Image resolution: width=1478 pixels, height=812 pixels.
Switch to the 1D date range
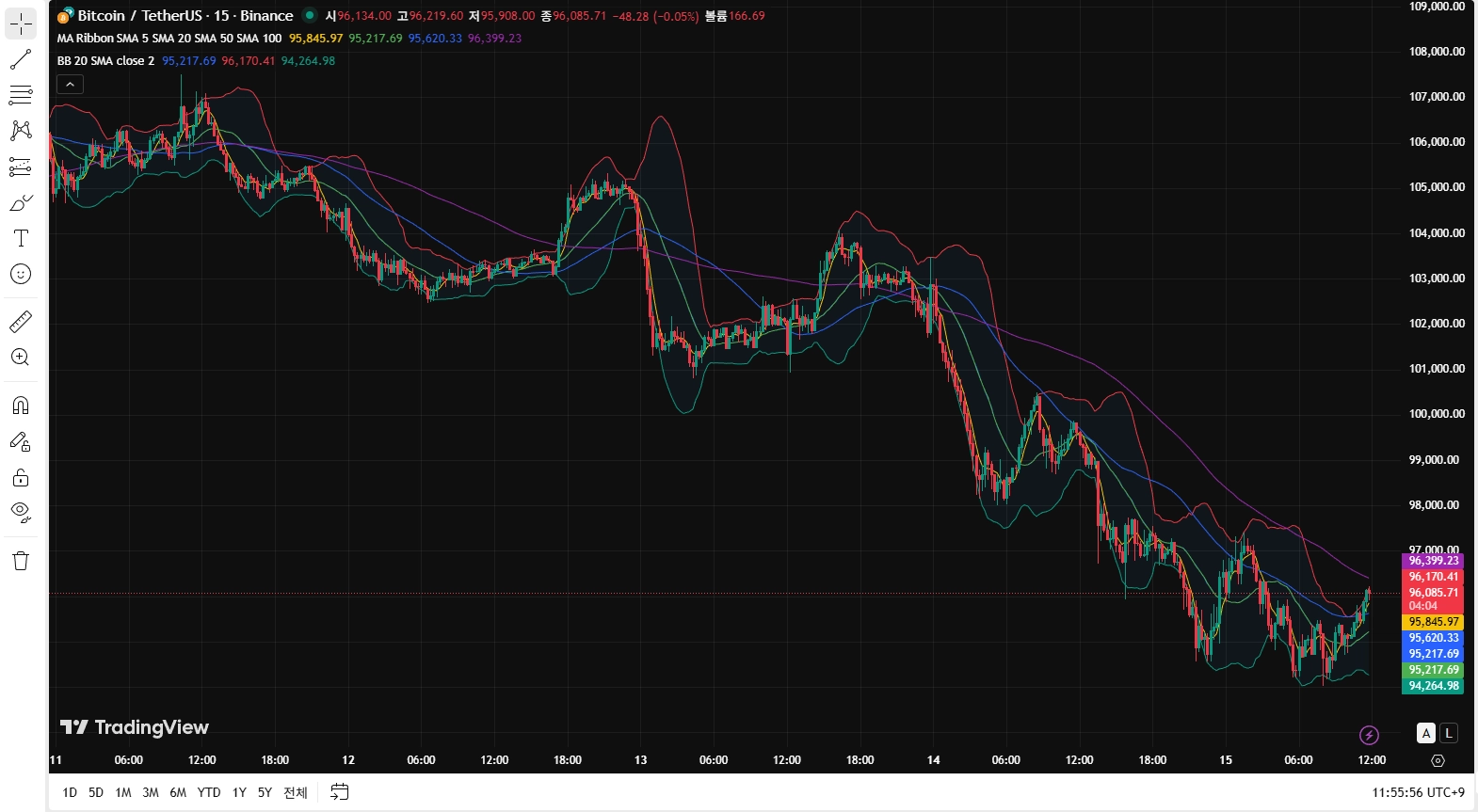[x=70, y=792]
